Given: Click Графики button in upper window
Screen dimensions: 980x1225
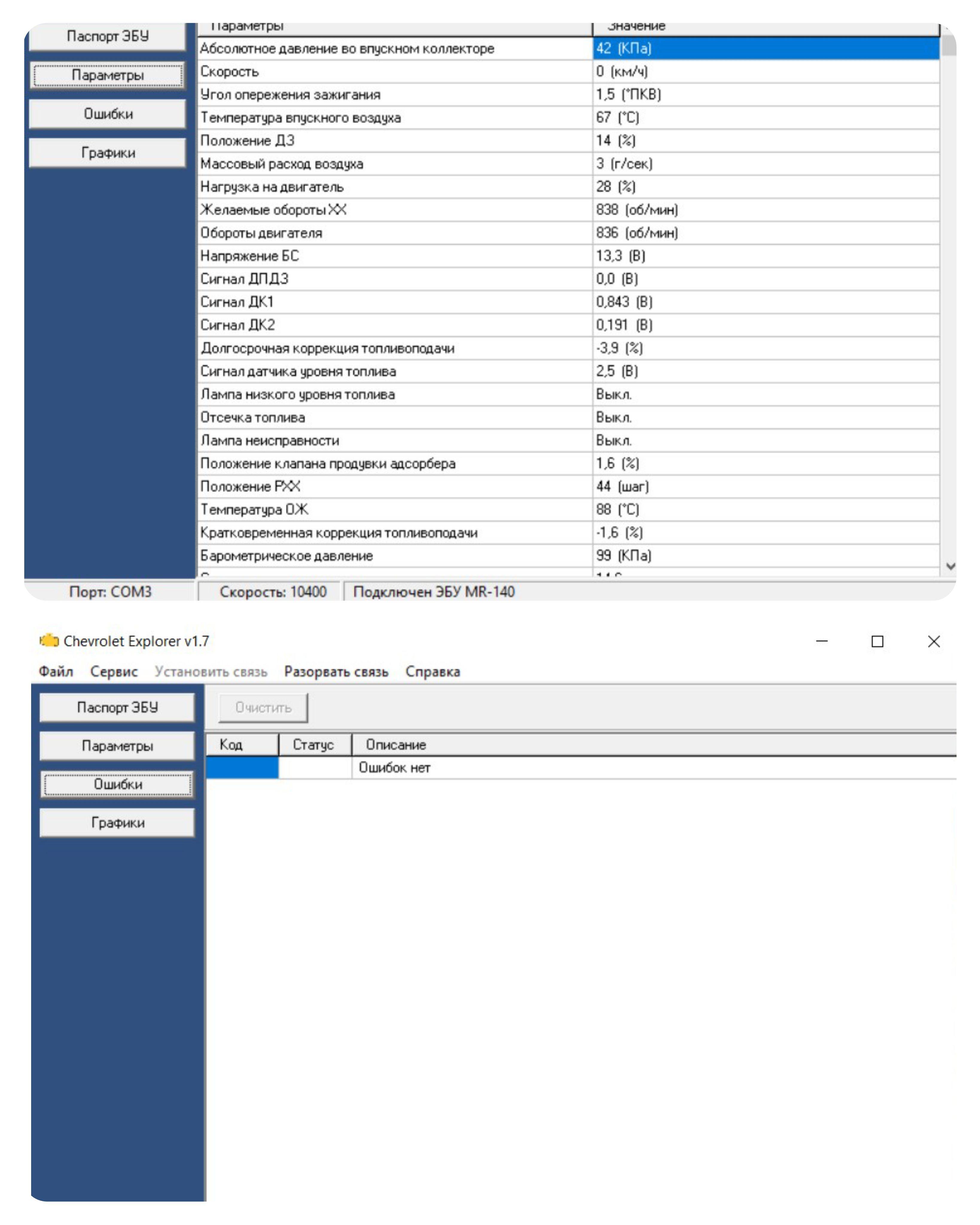Looking at the screenshot, I should (x=107, y=152).
